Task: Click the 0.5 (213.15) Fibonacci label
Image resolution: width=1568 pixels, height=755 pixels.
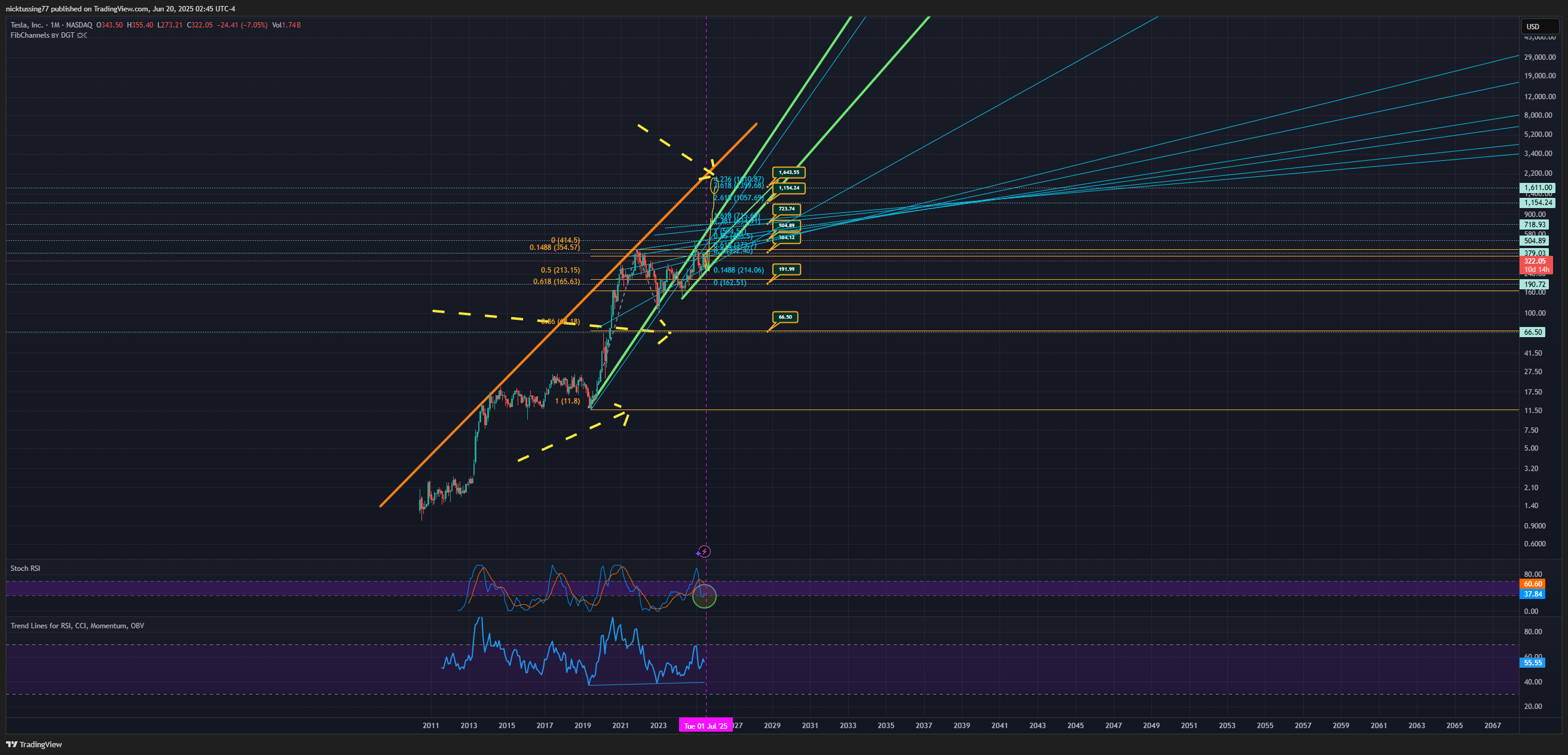Action: pos(561,270)
